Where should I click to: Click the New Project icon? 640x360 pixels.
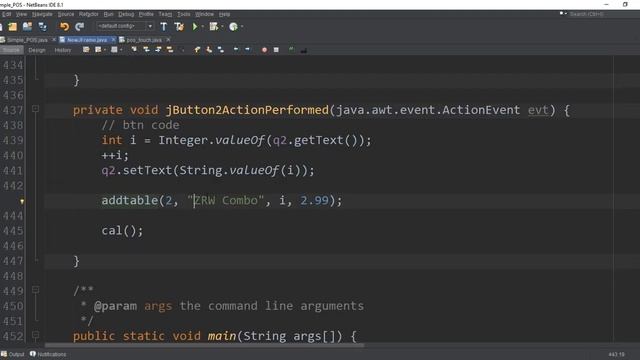[13, 27]
